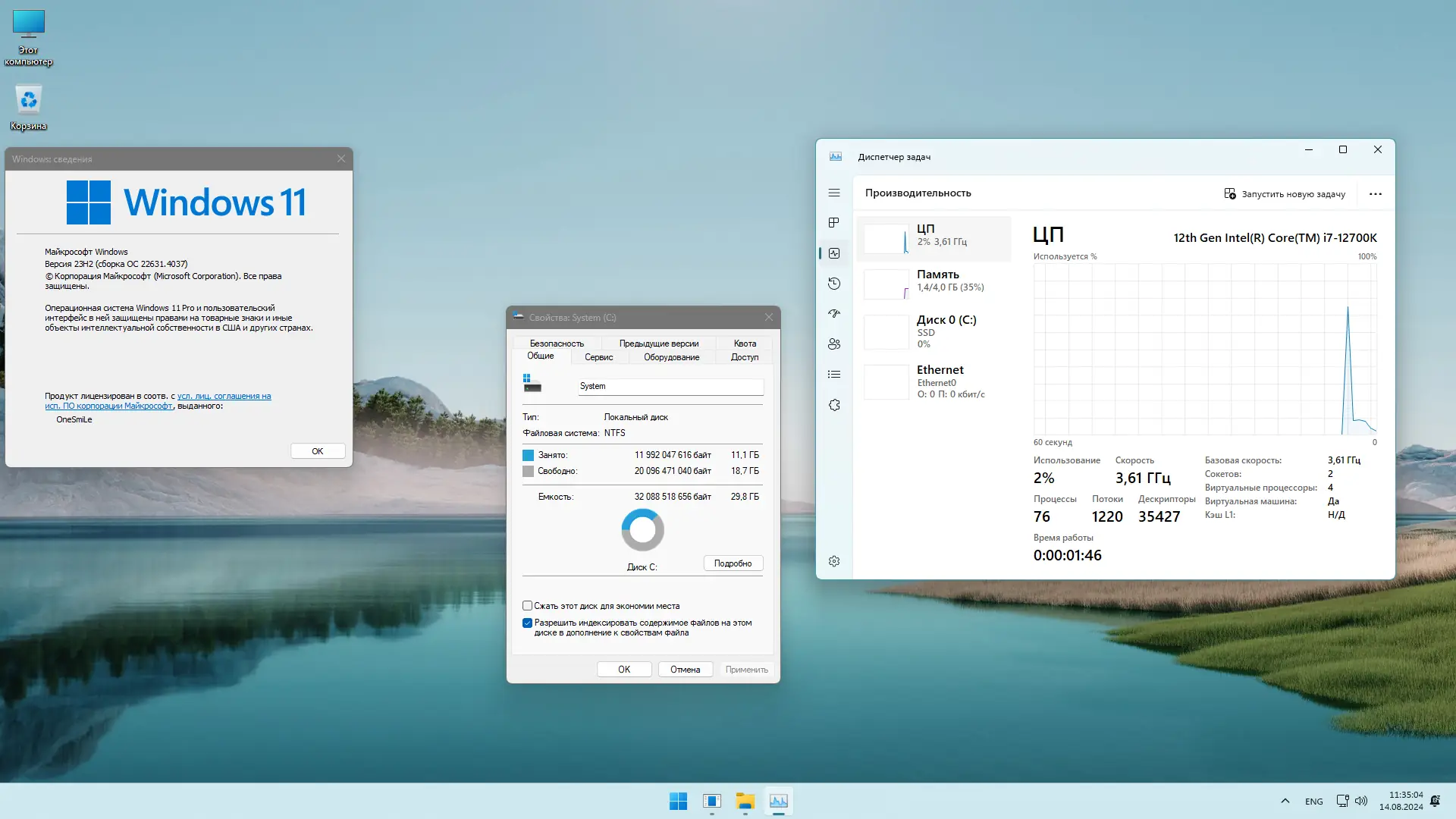Click the System drive name field
The image size is (1456, 819).
670,386
